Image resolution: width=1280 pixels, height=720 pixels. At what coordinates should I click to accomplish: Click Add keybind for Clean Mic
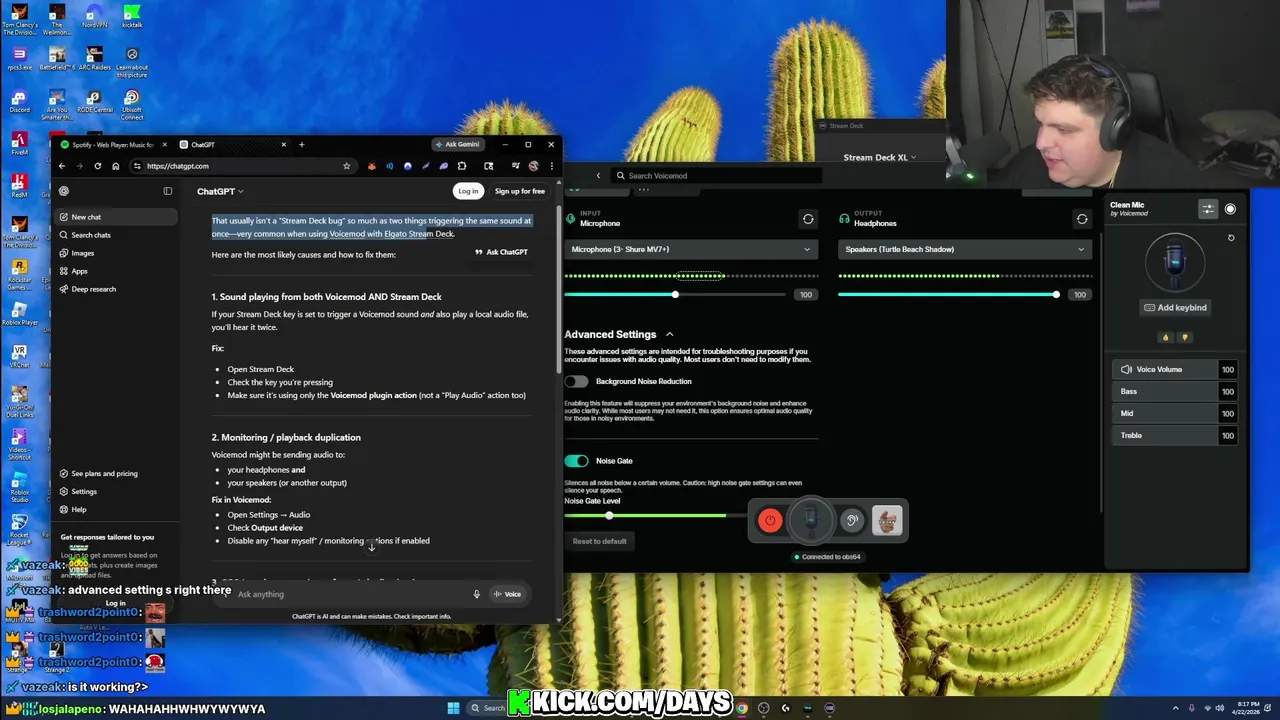click(1175, 308)
